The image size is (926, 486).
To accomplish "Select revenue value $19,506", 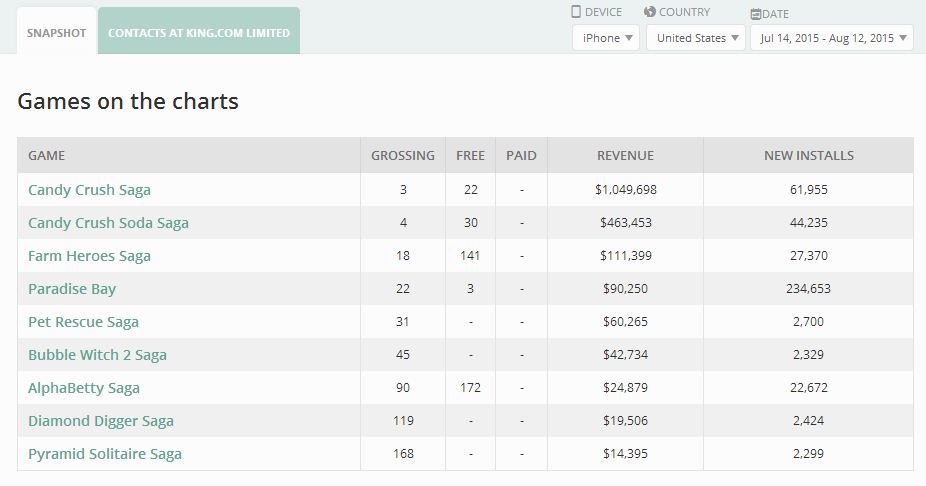I will 625,421.
